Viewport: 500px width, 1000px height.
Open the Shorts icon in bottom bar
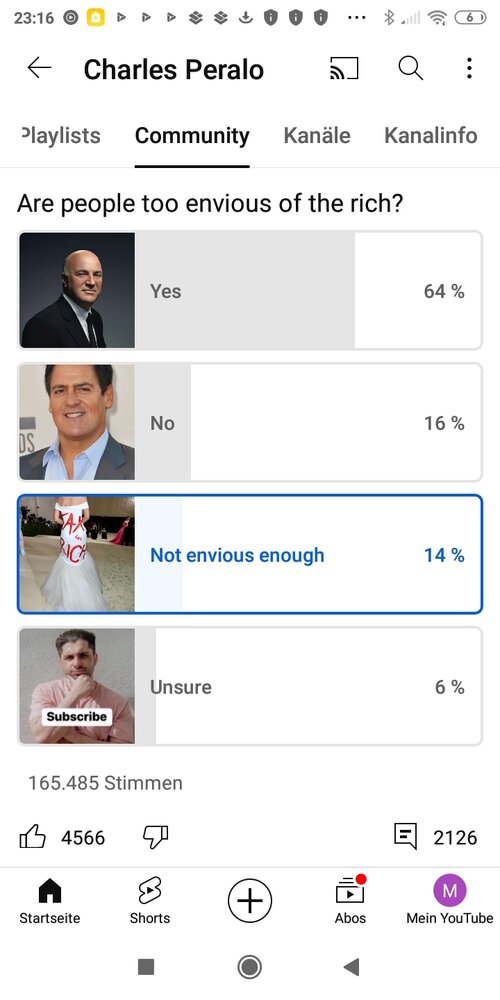(x=150, y=901)
